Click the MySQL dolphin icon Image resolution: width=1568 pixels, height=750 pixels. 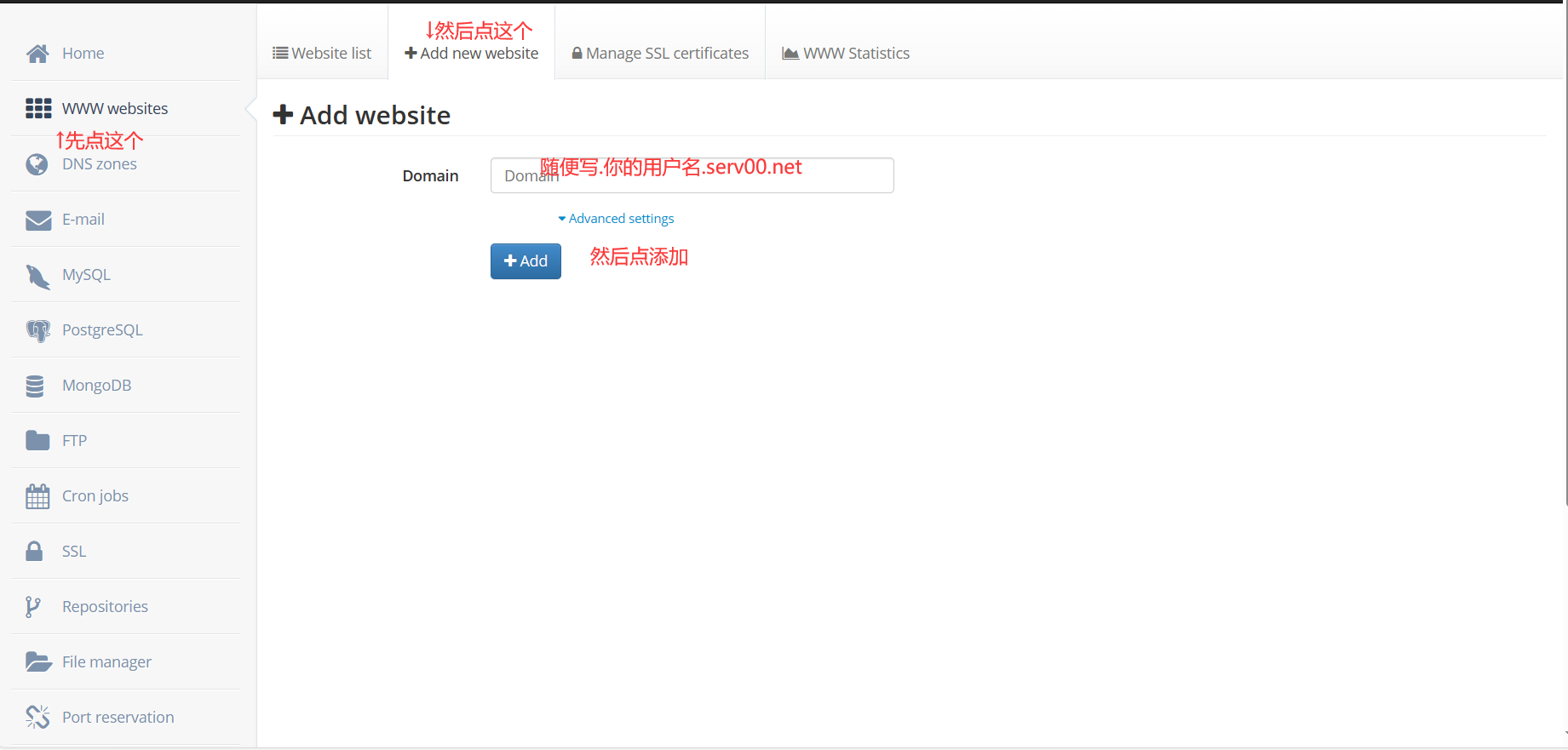click(38, 276)
